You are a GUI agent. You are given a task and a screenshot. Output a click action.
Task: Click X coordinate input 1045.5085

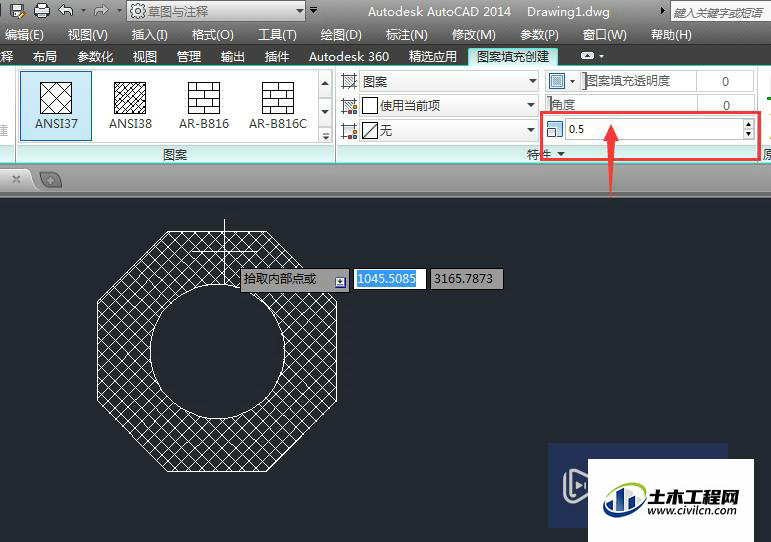[389, 279]
